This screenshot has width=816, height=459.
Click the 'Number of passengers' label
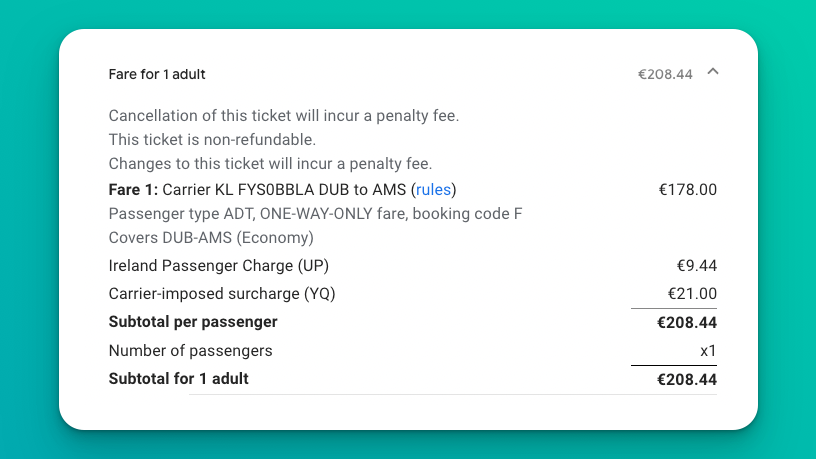click(190, 351)
